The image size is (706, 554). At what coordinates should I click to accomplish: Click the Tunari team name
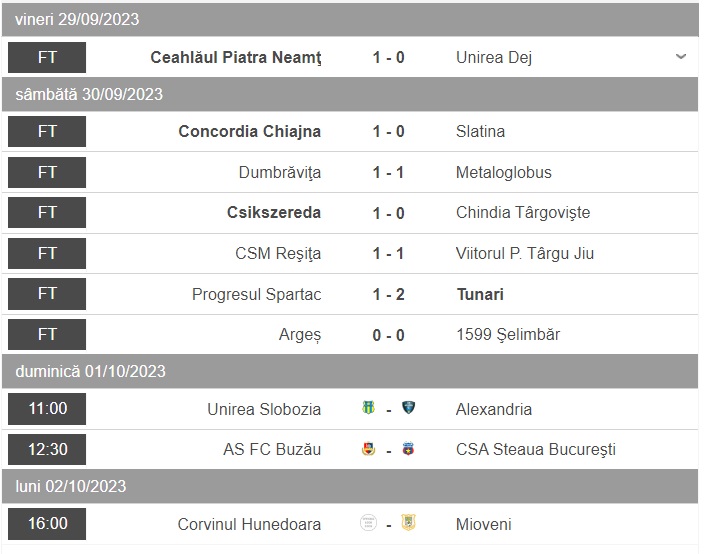tap(480, 294)
